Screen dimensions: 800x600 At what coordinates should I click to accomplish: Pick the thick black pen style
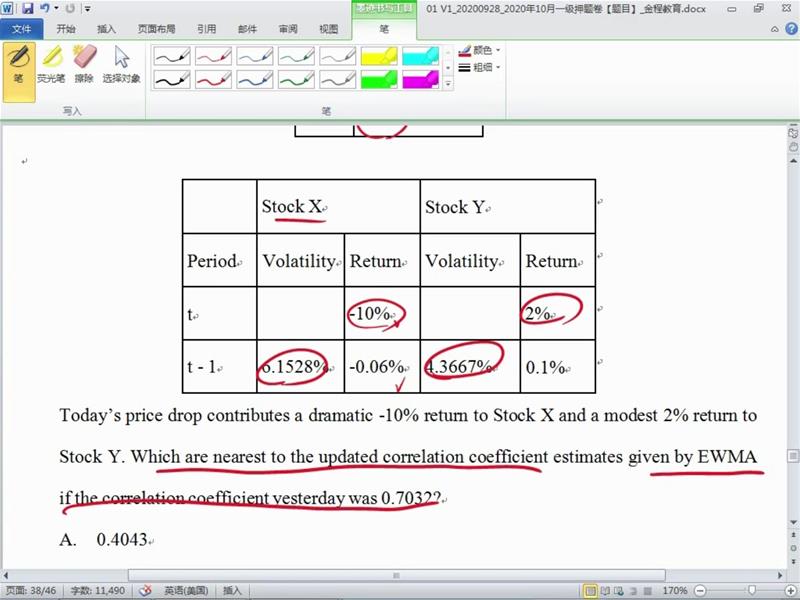click(172, 79)
